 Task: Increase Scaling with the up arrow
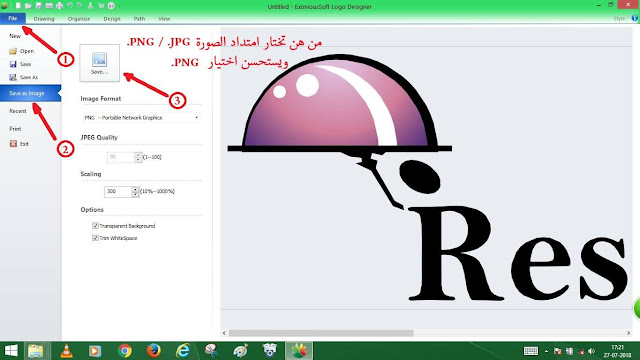[x=135, y=189]
